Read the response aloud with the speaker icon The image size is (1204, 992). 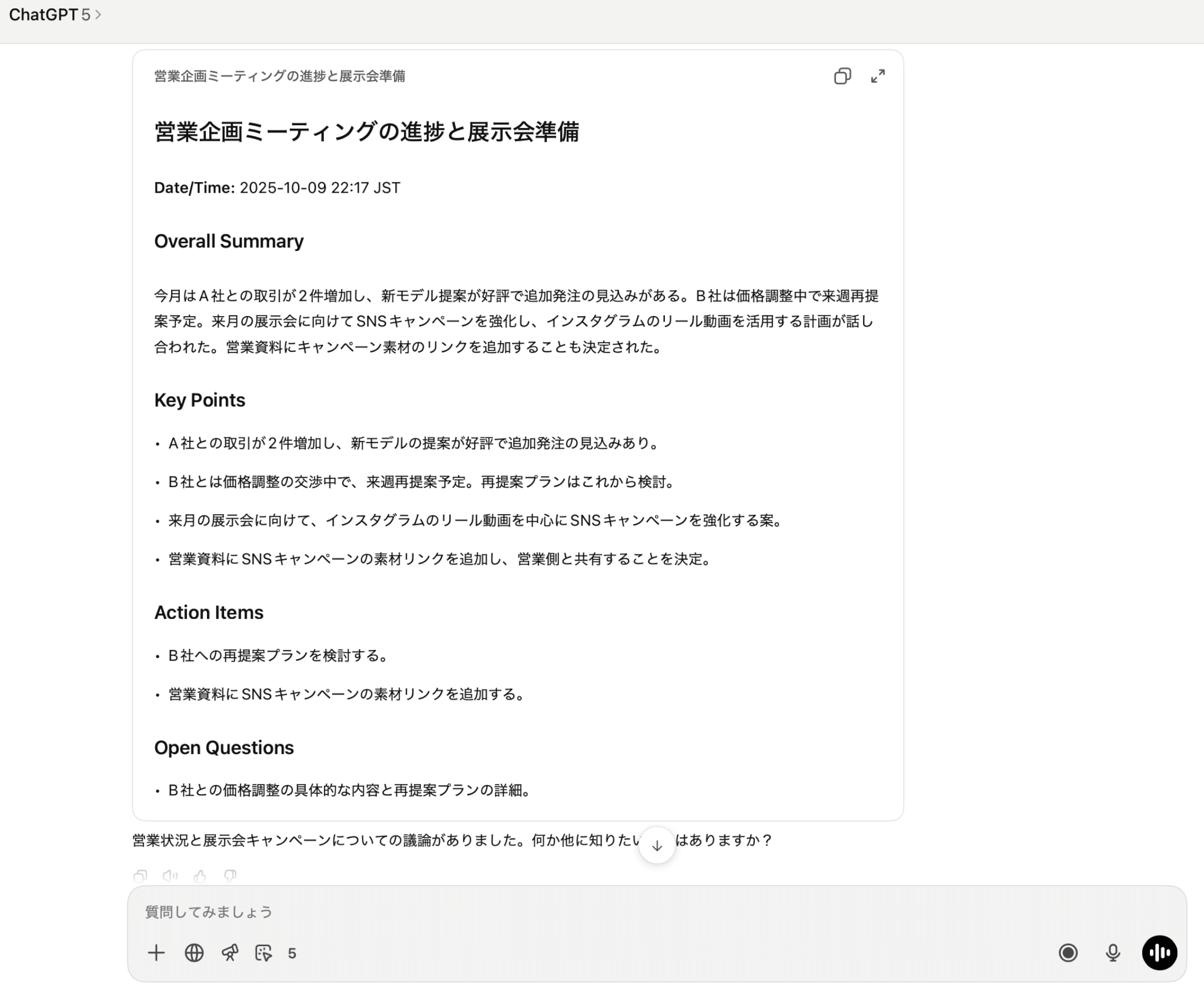(170, 876)
